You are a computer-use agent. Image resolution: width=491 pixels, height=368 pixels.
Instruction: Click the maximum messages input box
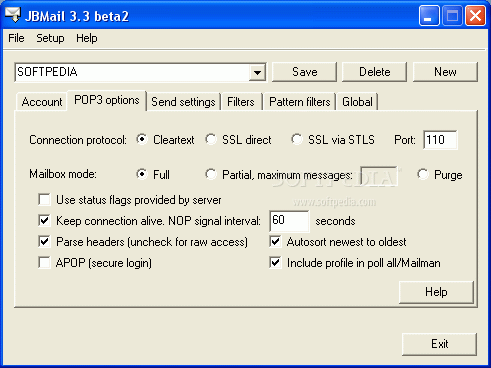379,176
